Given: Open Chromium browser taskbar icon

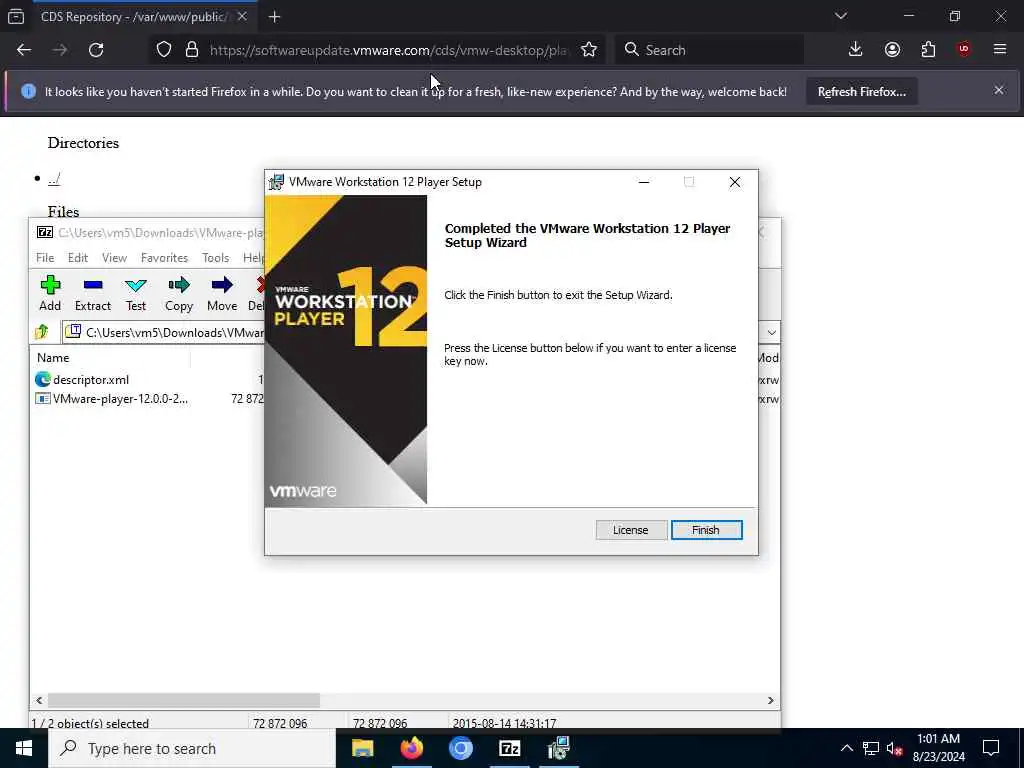Looking at the screenshot, I should [x=460, y=748].
